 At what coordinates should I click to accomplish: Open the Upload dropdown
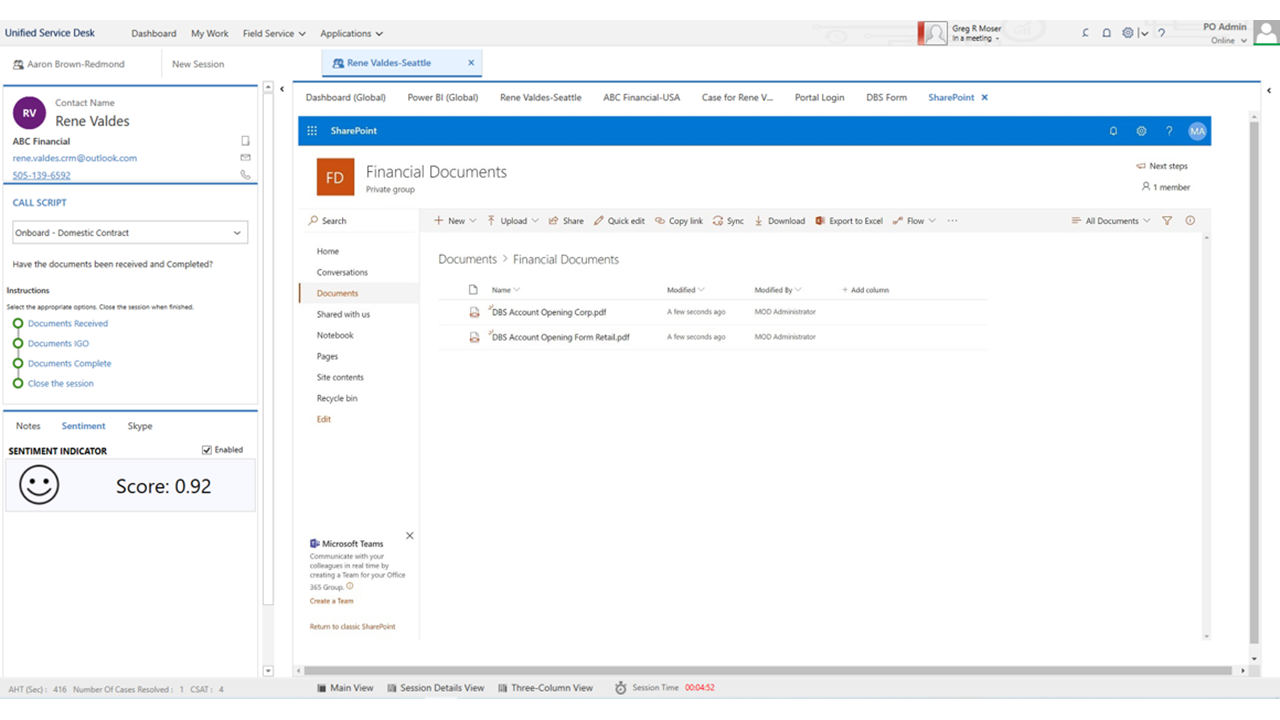click(513, 221)
